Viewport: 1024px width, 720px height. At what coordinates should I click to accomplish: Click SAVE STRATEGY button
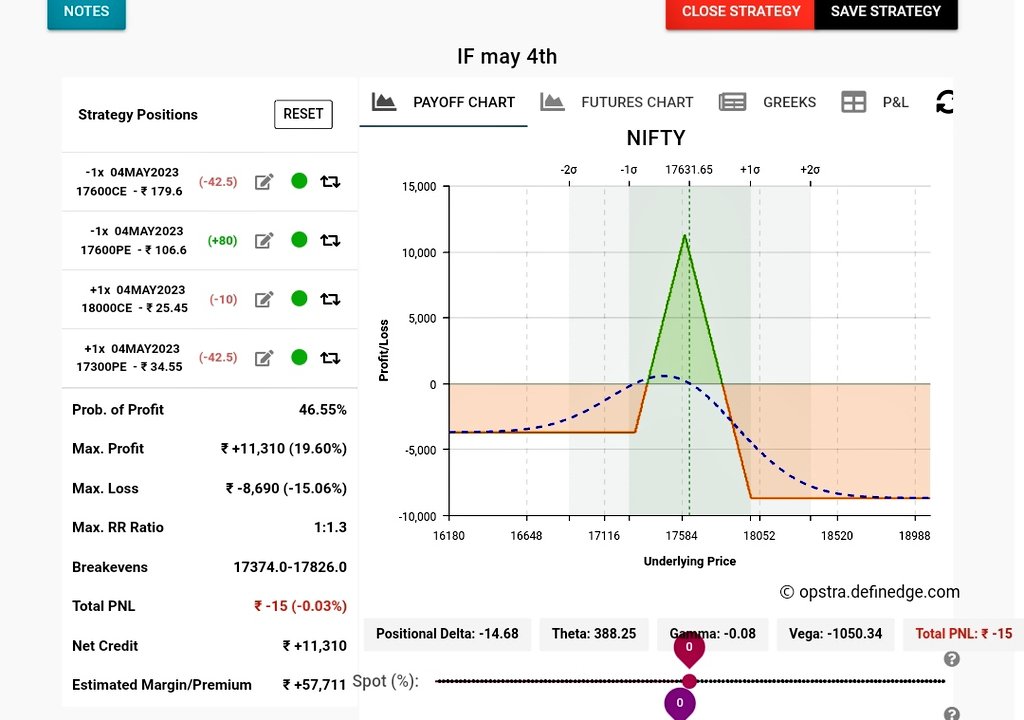click(886, 13)
